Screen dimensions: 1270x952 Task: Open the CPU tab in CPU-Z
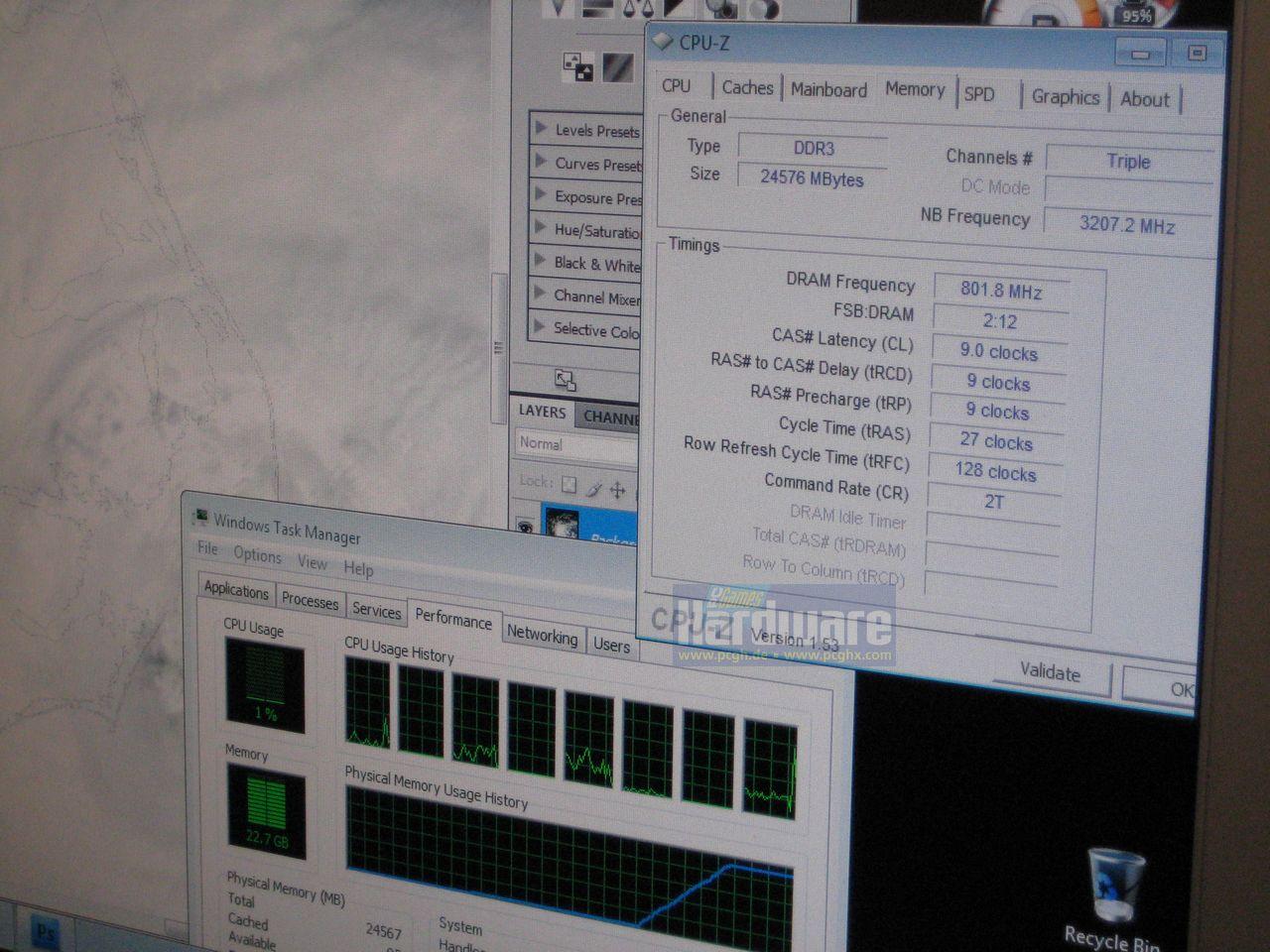[x=677, y=86]
